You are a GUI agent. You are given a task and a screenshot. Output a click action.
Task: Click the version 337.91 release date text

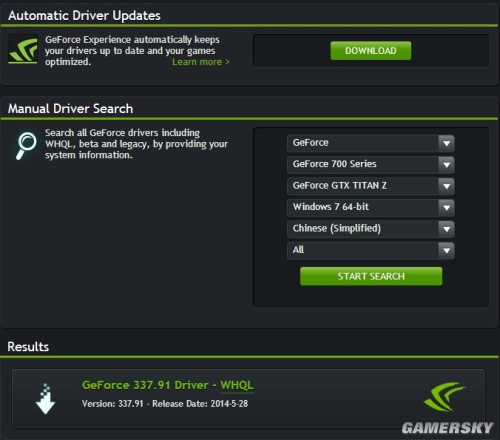pyautogui.click(x=165, y=404)
